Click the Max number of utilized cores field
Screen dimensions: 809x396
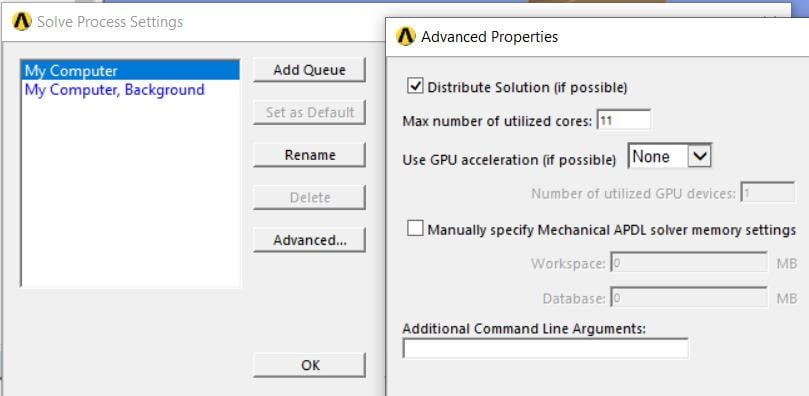pos(623,121)
